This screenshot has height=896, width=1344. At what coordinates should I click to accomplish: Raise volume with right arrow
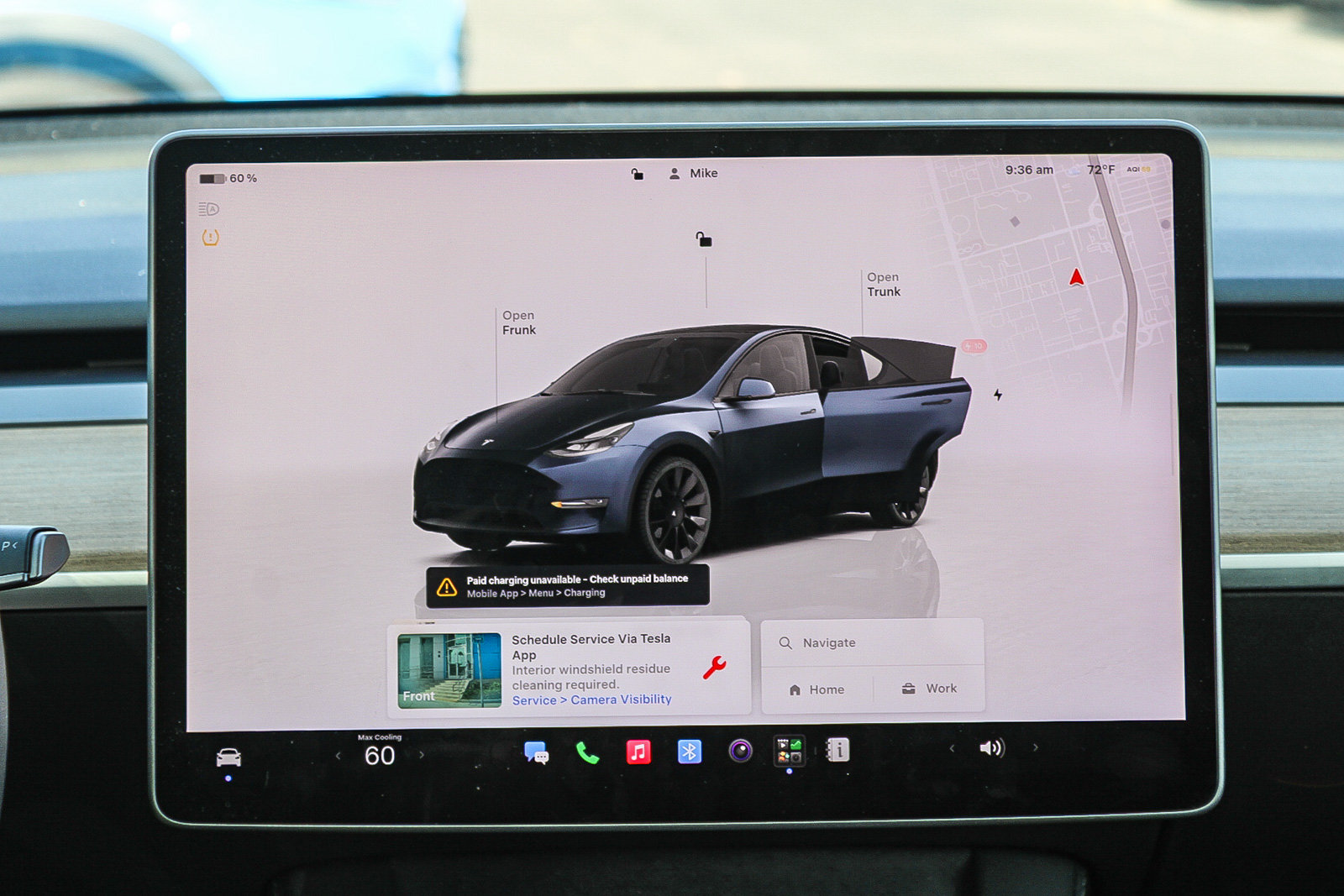coord(1036,747)
